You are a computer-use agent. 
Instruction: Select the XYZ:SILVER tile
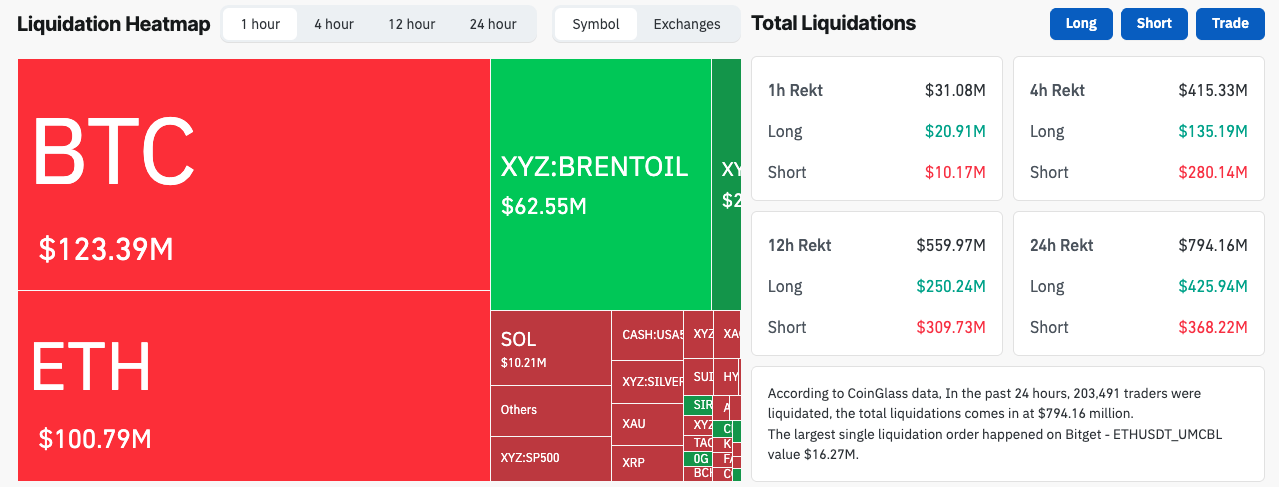[x=648, y=381]
